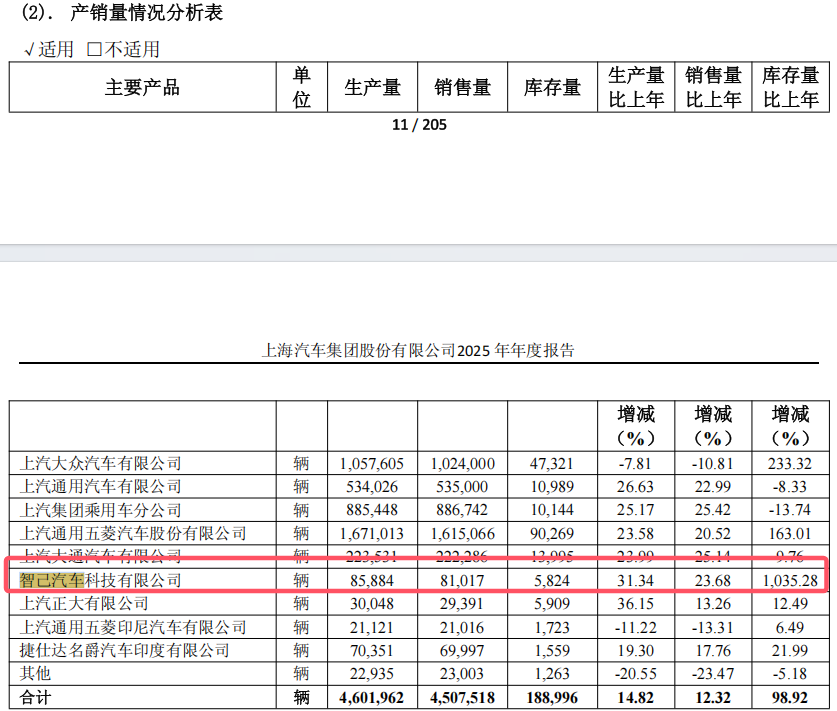Image resolution: width=837 pixels, height=711 pixels.
Task: Select the row label 上汽通用五菱印尼汽车有限公司
Action: click(x=133, y=627)
